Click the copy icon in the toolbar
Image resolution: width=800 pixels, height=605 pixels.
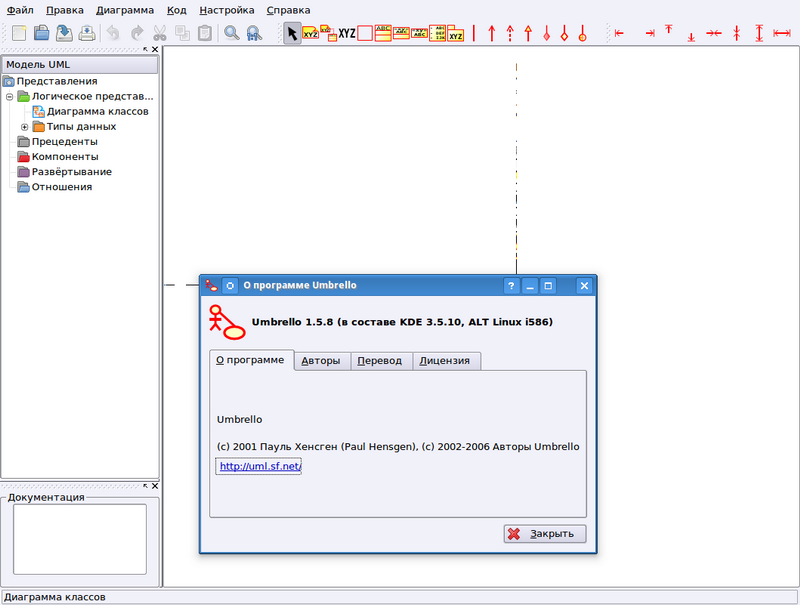pyautogui.click(x=182, y=33)
